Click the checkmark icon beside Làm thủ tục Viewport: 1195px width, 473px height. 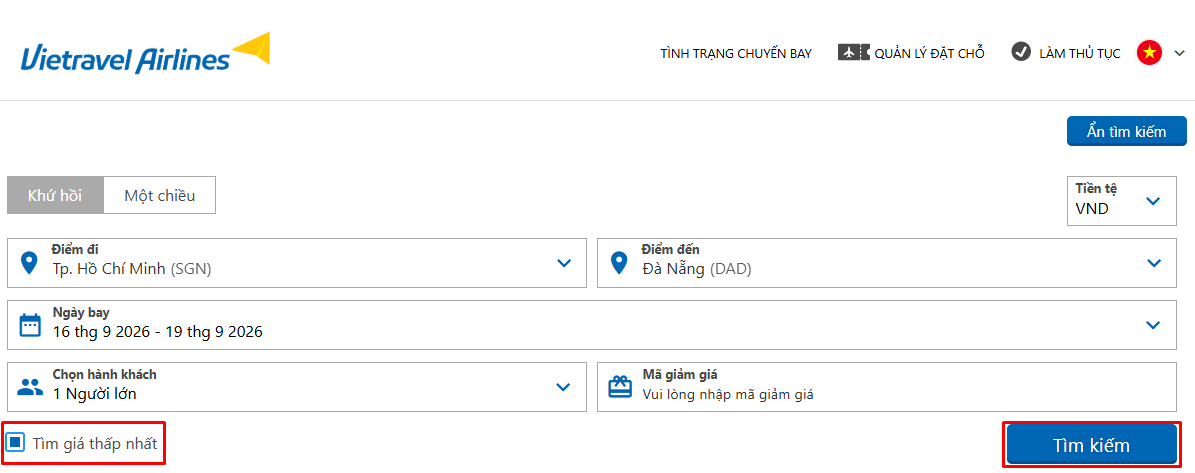tap(1020, 52)
